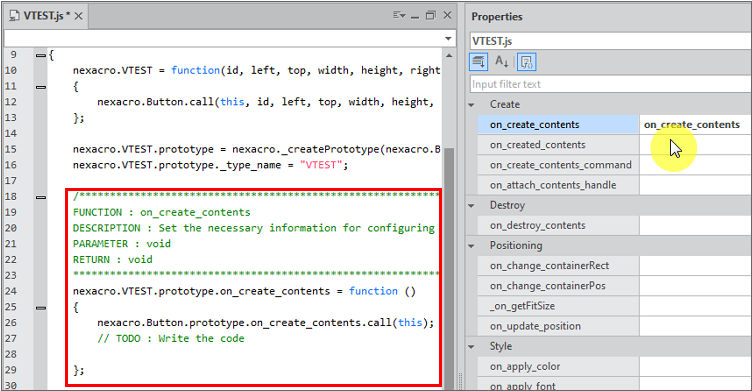Open the function navigation dropdown above editor

coord(448,38)
